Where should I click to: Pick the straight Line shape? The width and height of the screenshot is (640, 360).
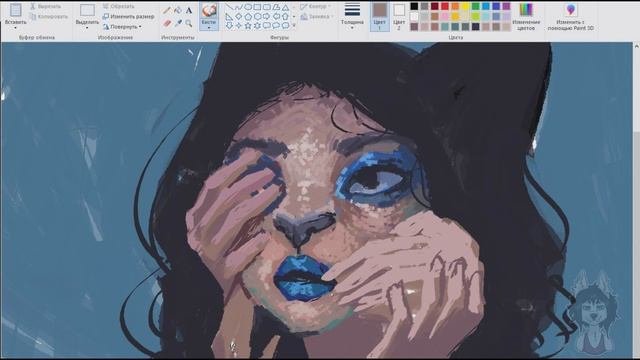pos(229,7)
